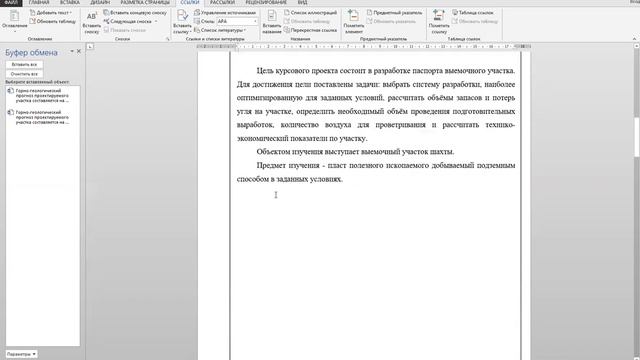The image size is (640, 360).
Task: Switch to the ДИЗАЙН tab
Action: point(100,2)
